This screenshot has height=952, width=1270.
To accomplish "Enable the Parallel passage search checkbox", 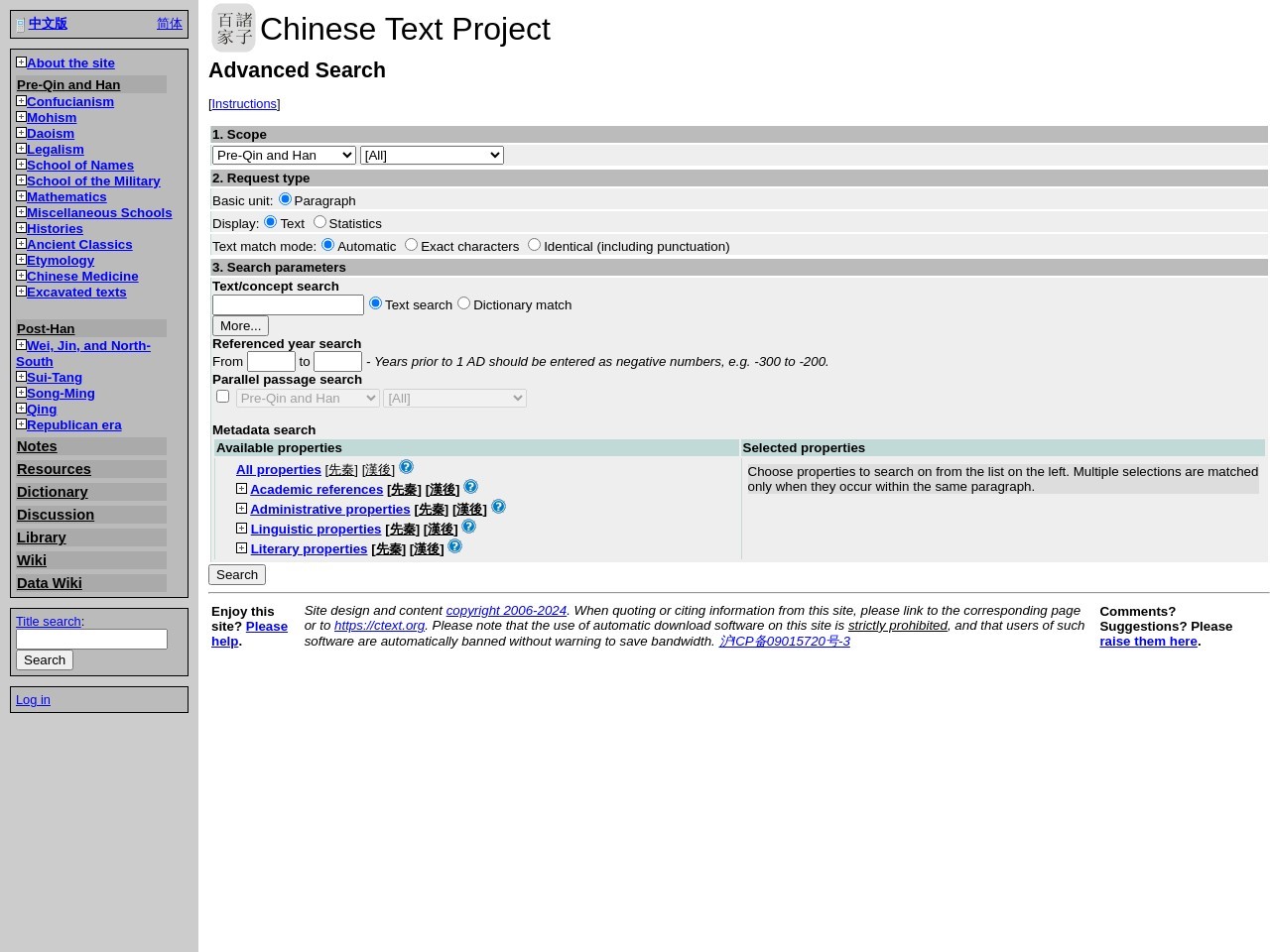I will click(x=223, y=397).
